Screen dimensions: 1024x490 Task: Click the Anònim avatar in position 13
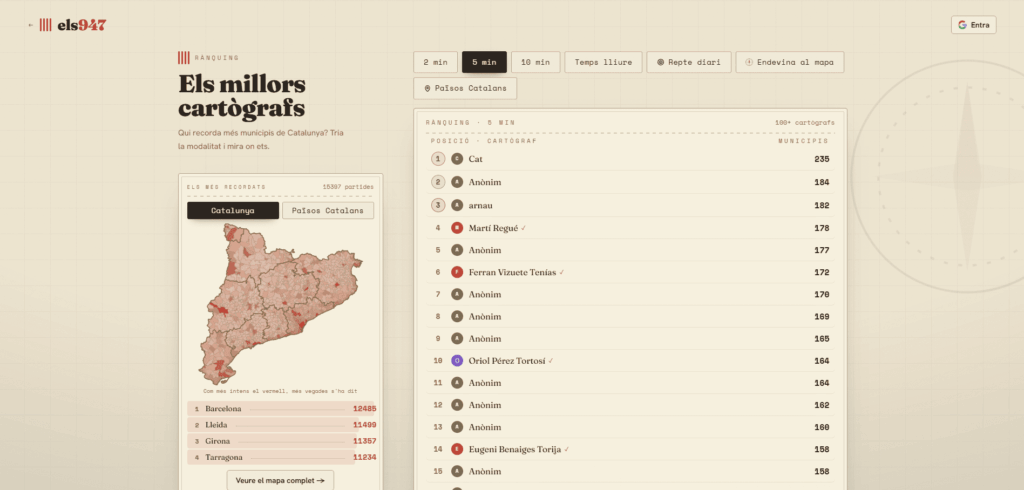[x=457, y=427]
